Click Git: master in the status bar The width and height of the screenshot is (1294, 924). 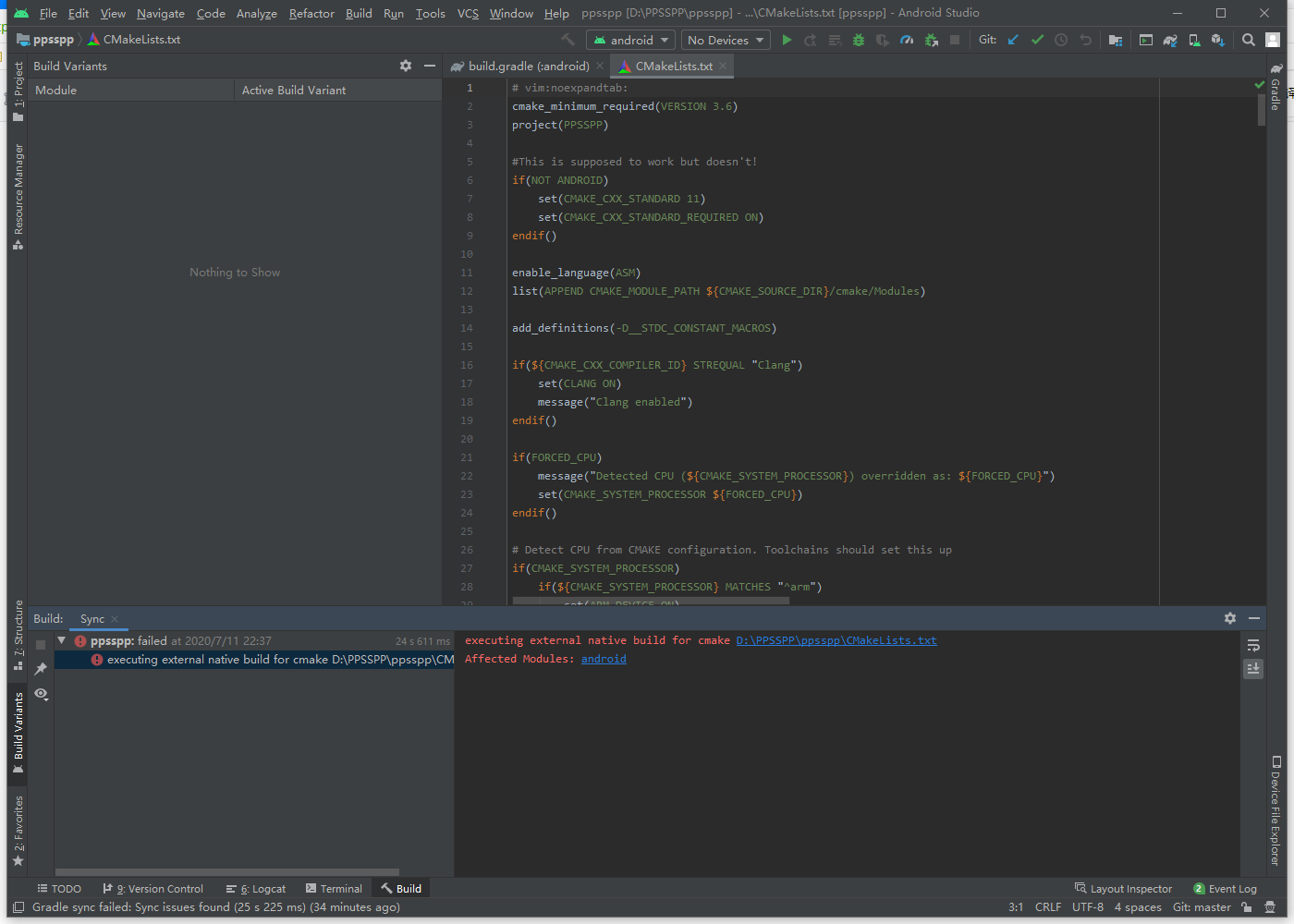[x=1202, y=906]
